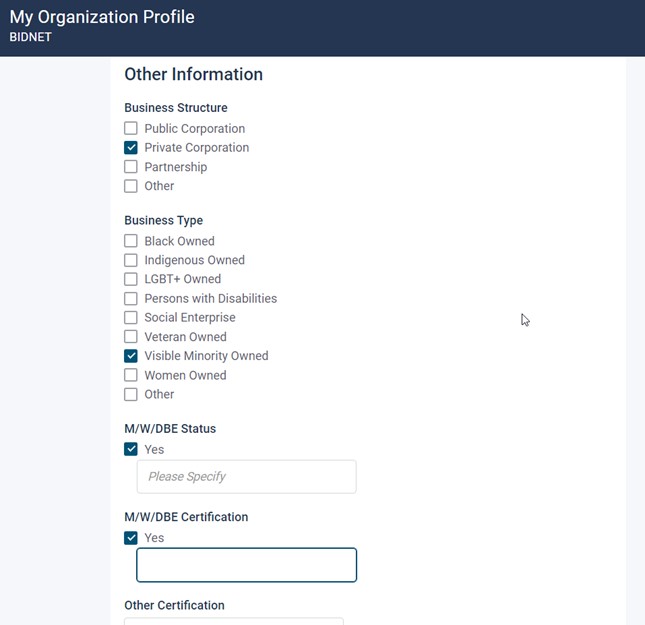Uncheck the Private Corporation checkbox
Viewport: 645px width, 625px height.
(131, 148)
